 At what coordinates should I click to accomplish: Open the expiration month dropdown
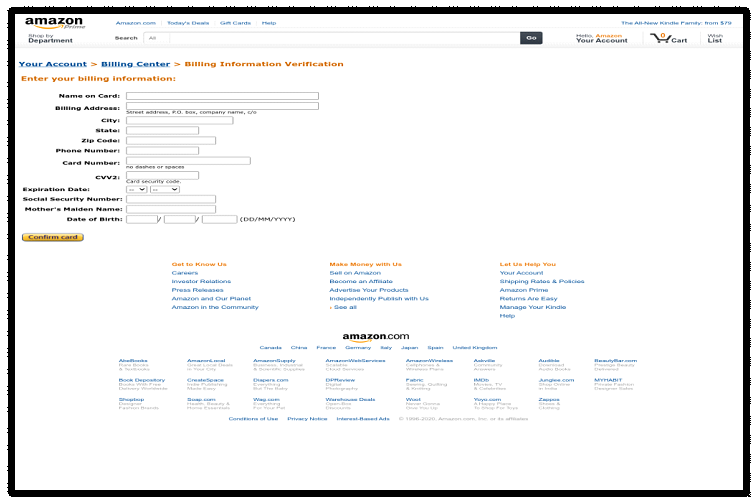tap(137, 190)
